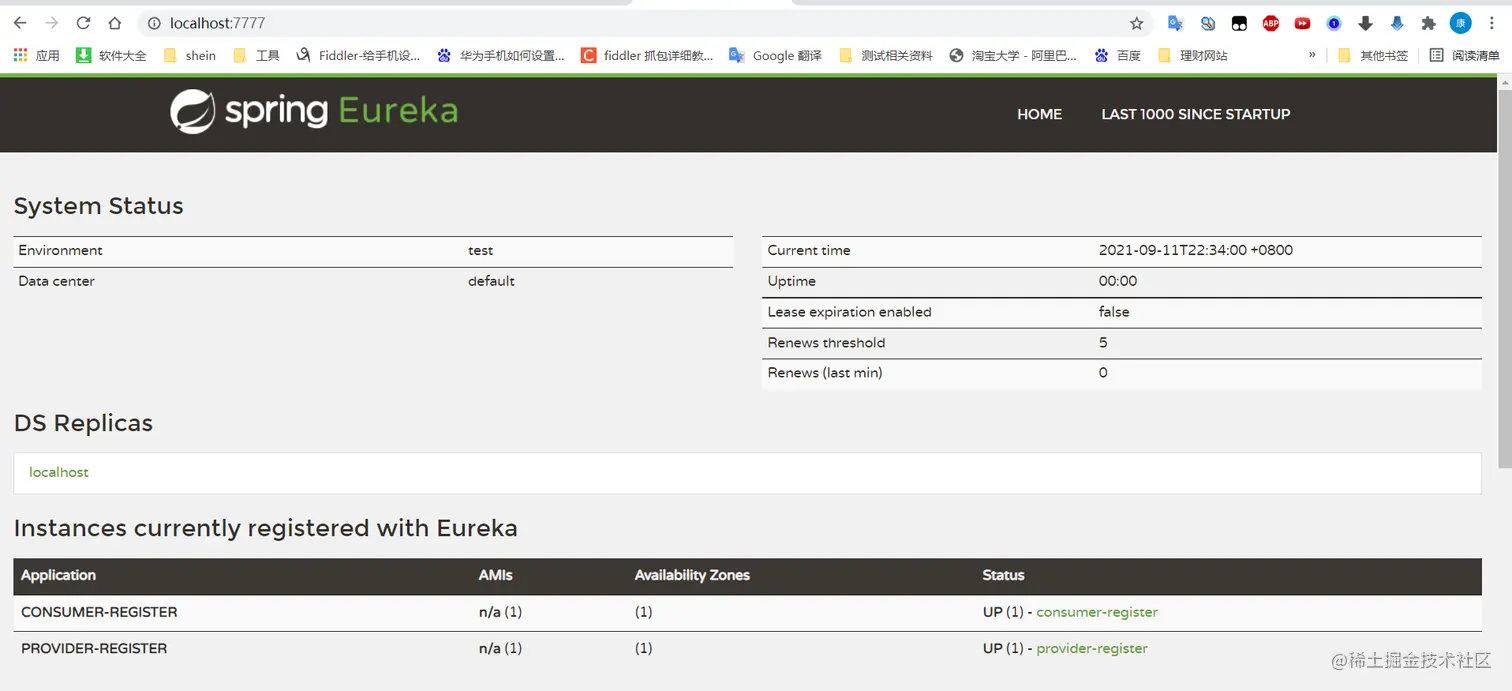Open the browser home page icon
Screen dimensions: 1512x691
115,23
